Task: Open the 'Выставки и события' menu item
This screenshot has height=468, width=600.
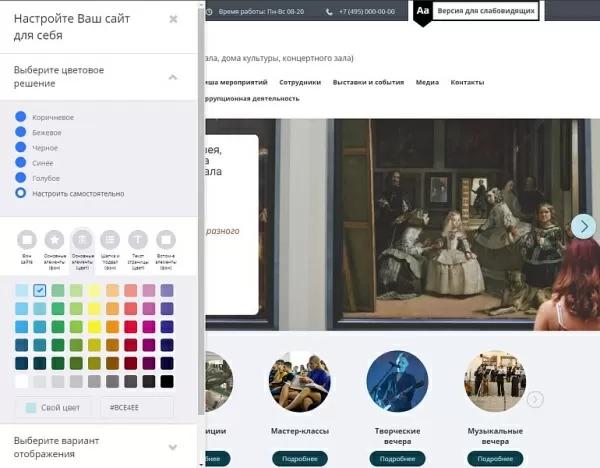Action: tap(368, 82)
